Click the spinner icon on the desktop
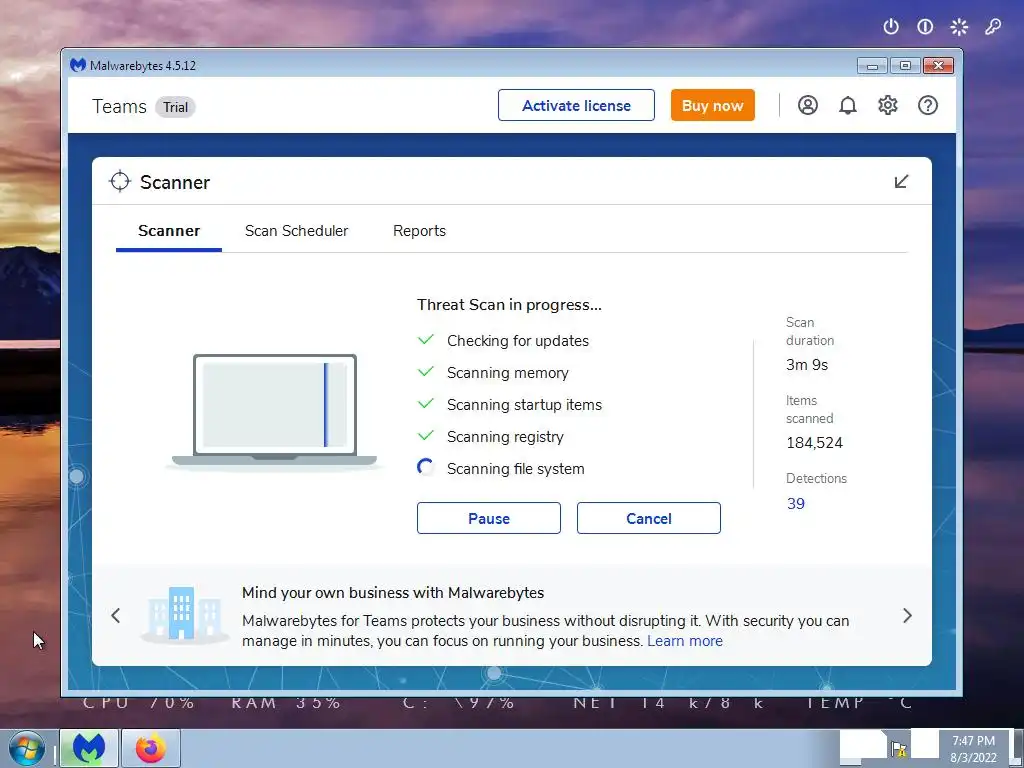The width and height of the screenshot is (1024, 768). pyautogui.click(x=959, y=27)
